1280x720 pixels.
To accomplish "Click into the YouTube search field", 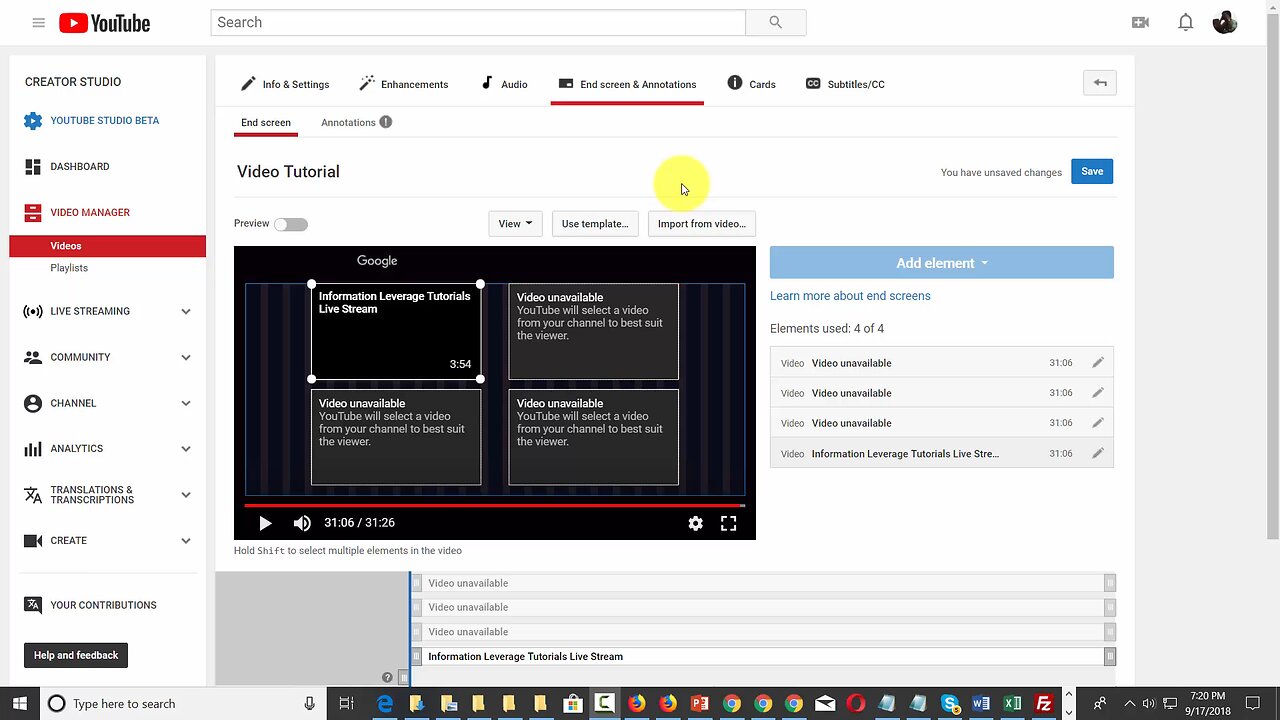I will coord(478,22).
